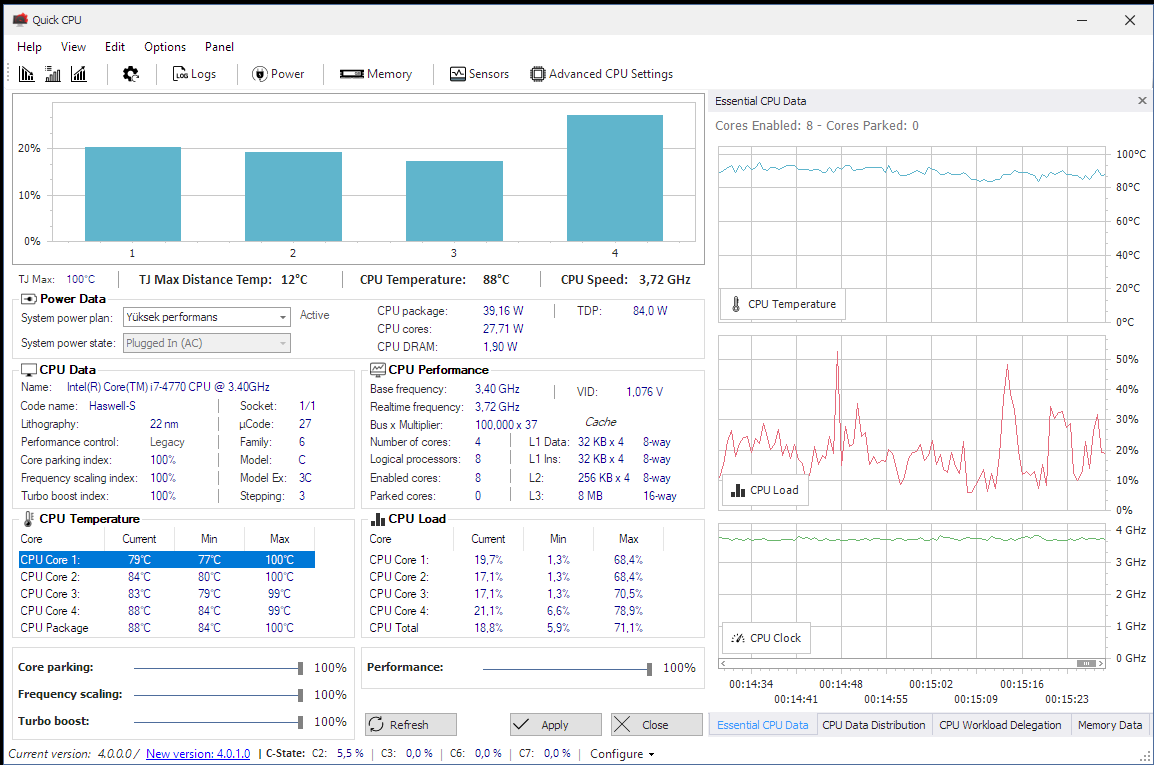Click the TDP value 84,0 W

[x=651, y=311]
